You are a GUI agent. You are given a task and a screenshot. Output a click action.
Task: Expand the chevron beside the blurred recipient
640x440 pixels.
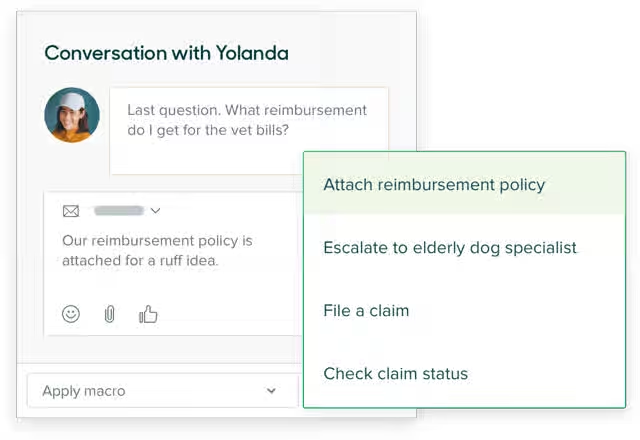(155, 211)
